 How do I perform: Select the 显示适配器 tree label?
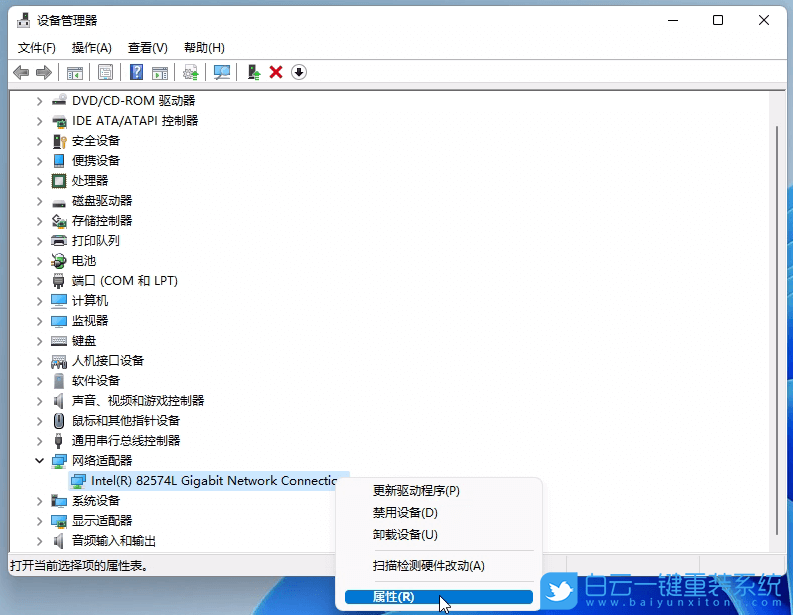pyautogui.click(x=102, y=521)
